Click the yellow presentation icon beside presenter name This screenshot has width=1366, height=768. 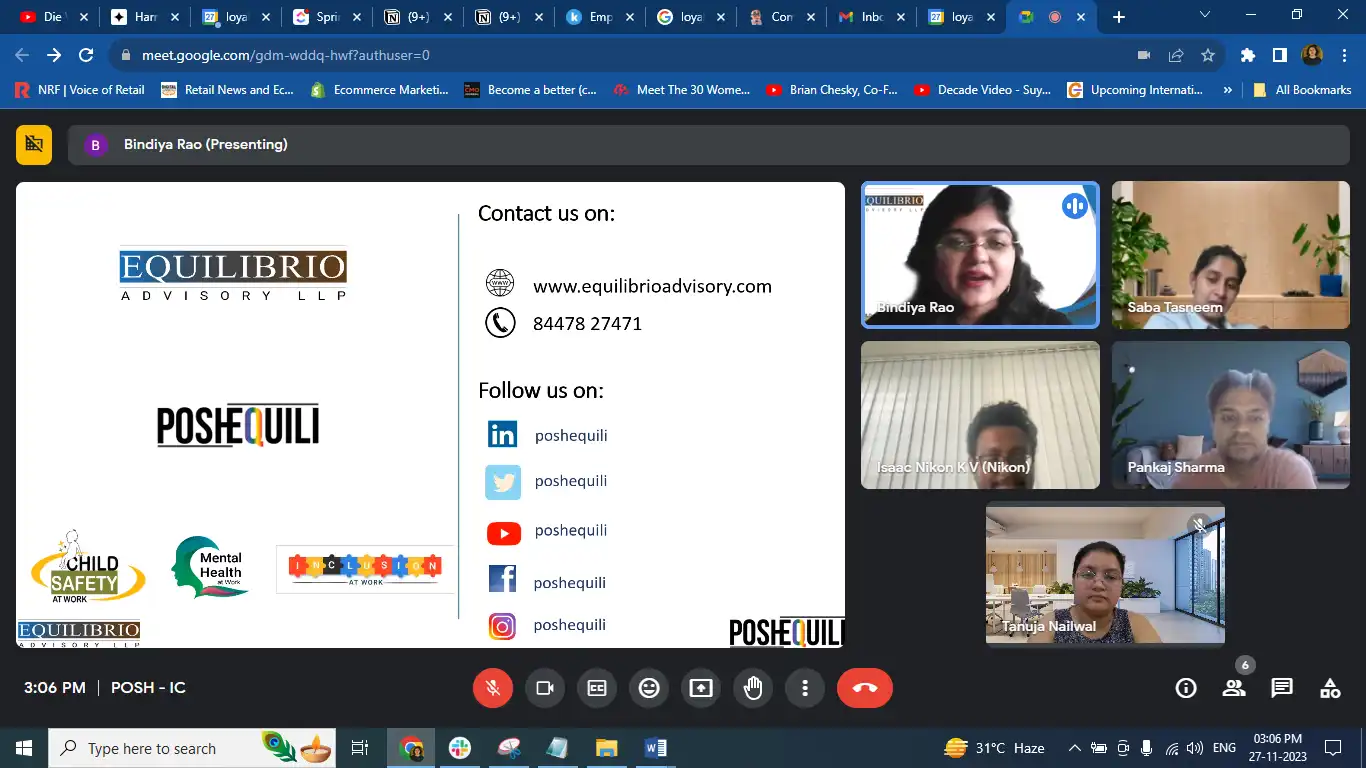pyautogui.click(x=34, y=144)
